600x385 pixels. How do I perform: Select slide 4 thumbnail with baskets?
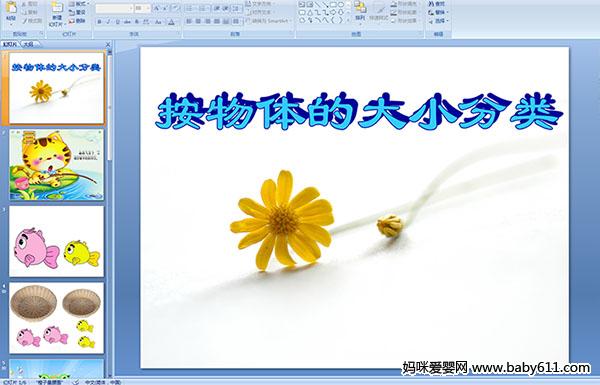57,318
